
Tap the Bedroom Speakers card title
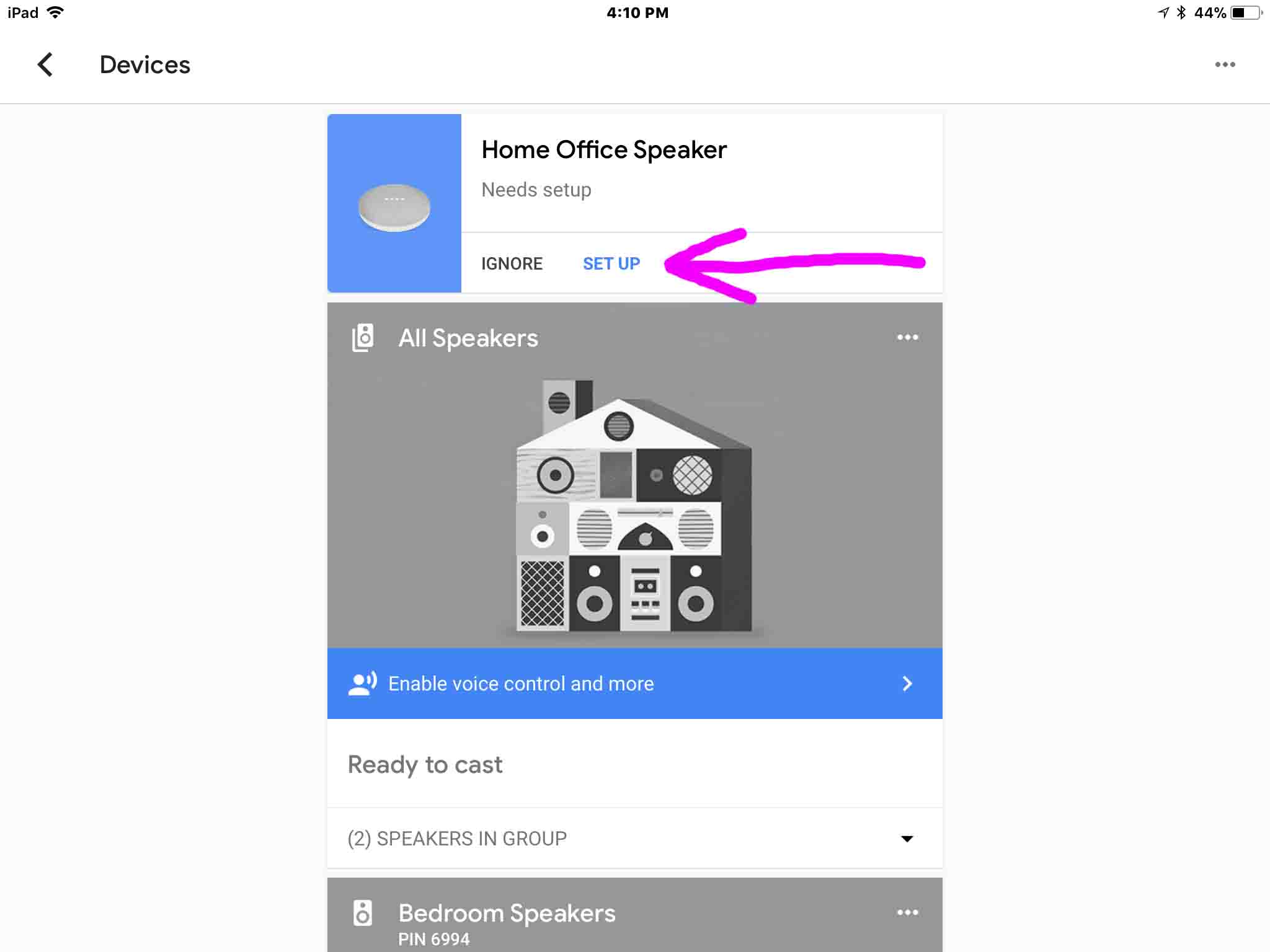pos(507,913)
